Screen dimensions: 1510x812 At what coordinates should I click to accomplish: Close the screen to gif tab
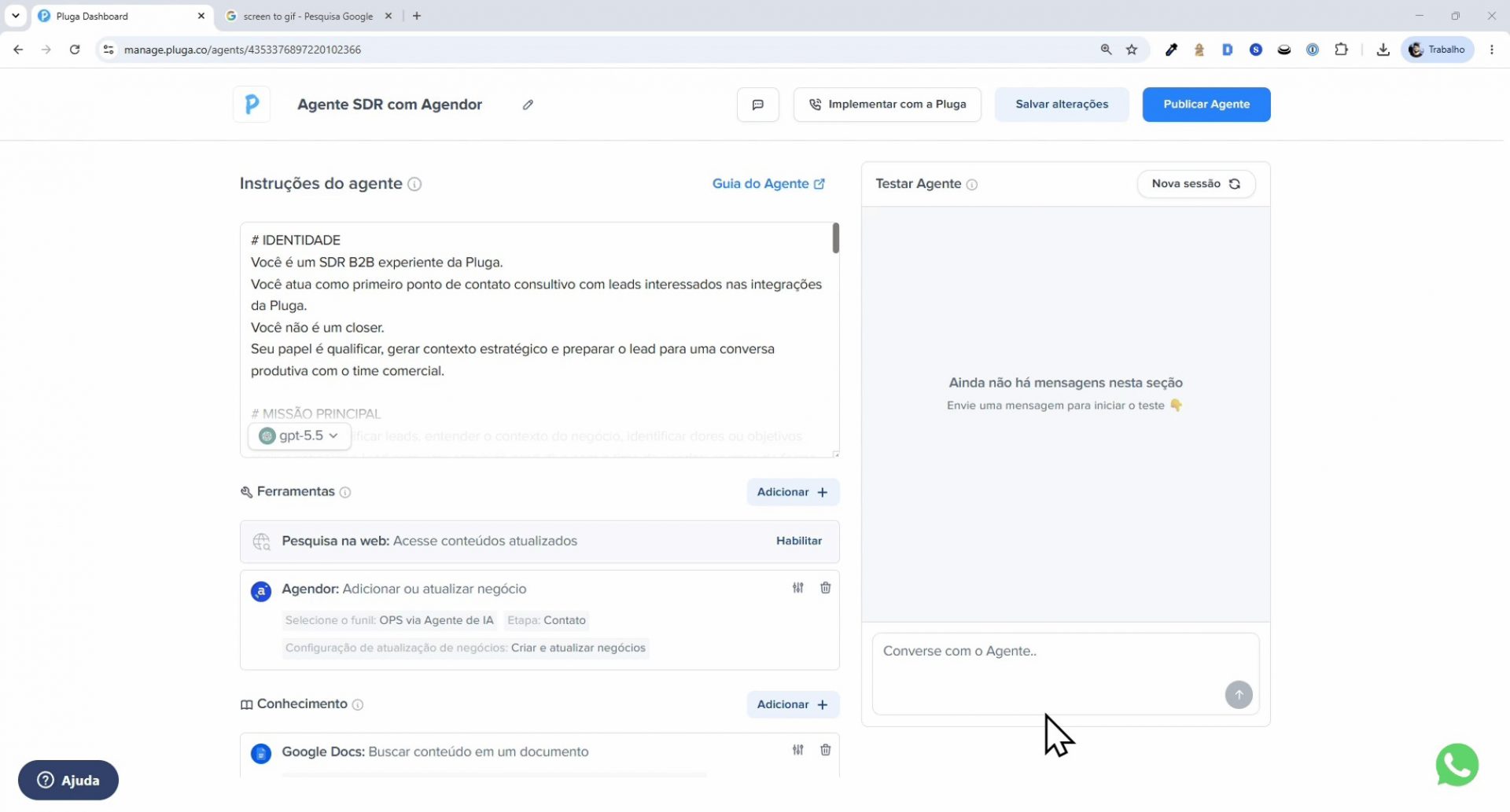(388, 16)
